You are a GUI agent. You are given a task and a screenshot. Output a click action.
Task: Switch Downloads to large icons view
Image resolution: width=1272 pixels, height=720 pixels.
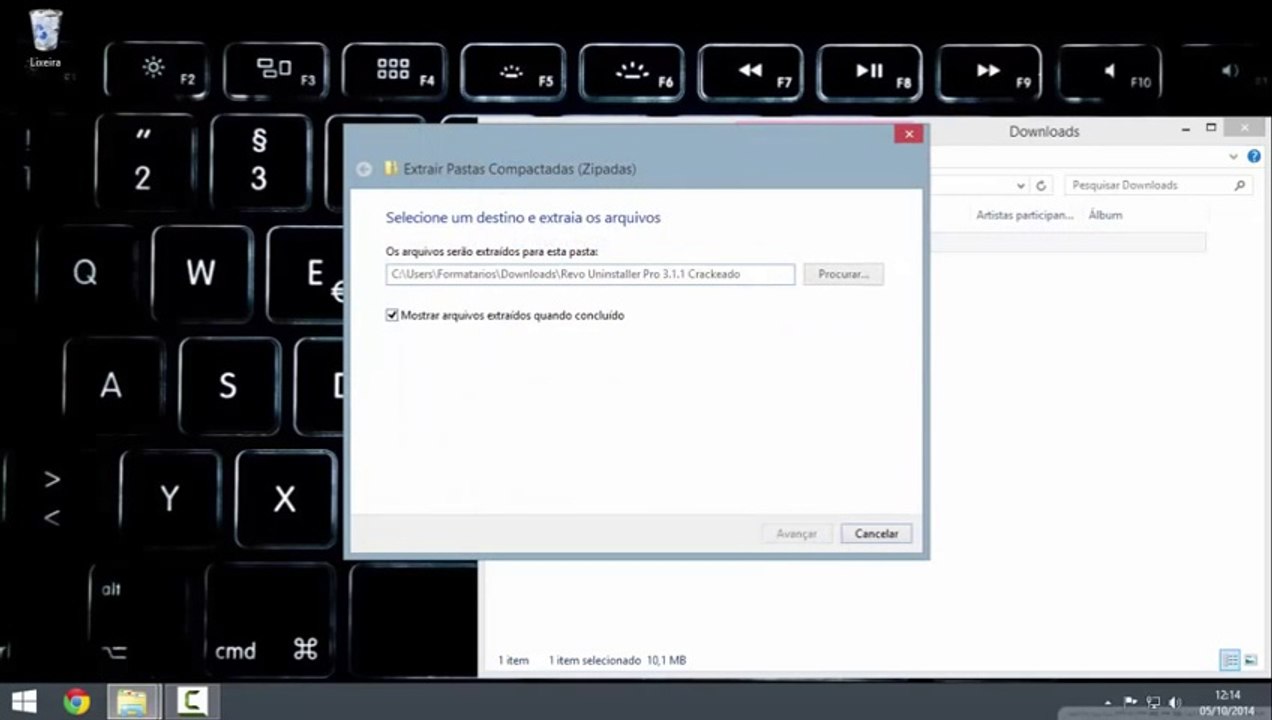click(1250, 660)
